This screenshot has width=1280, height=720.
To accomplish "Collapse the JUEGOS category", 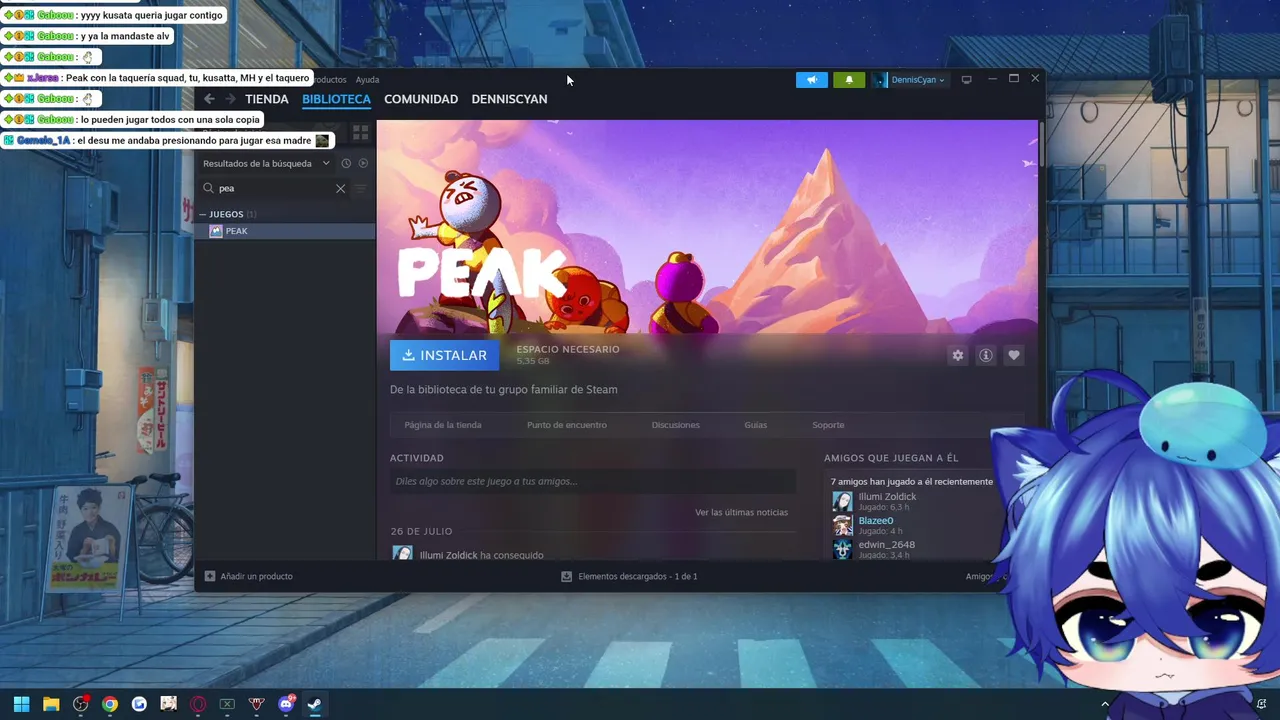I will point(202,214).
